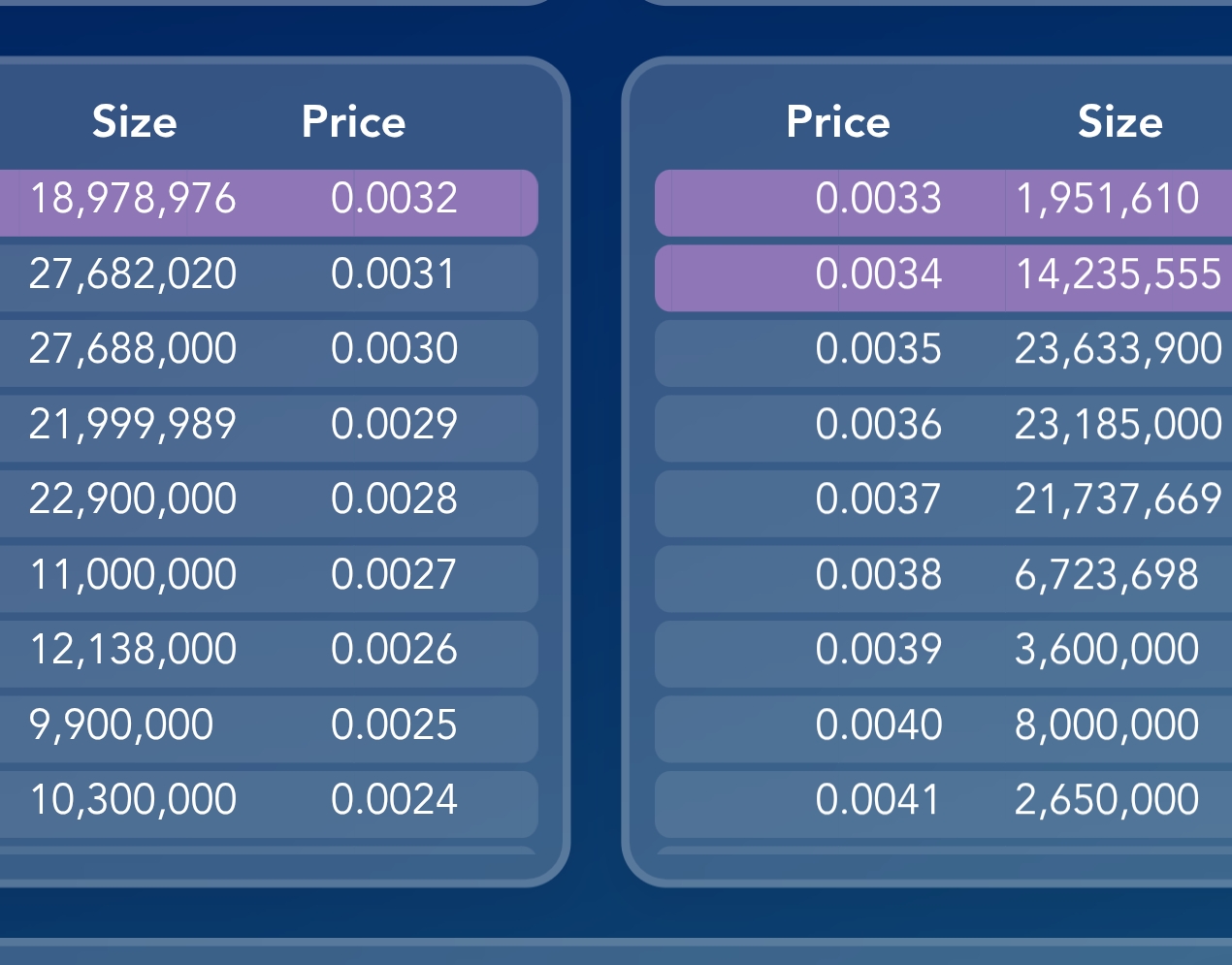Click the ask row with size 14,235,555
Viewport: 1232px width, 965px height.
pos(943,277)
